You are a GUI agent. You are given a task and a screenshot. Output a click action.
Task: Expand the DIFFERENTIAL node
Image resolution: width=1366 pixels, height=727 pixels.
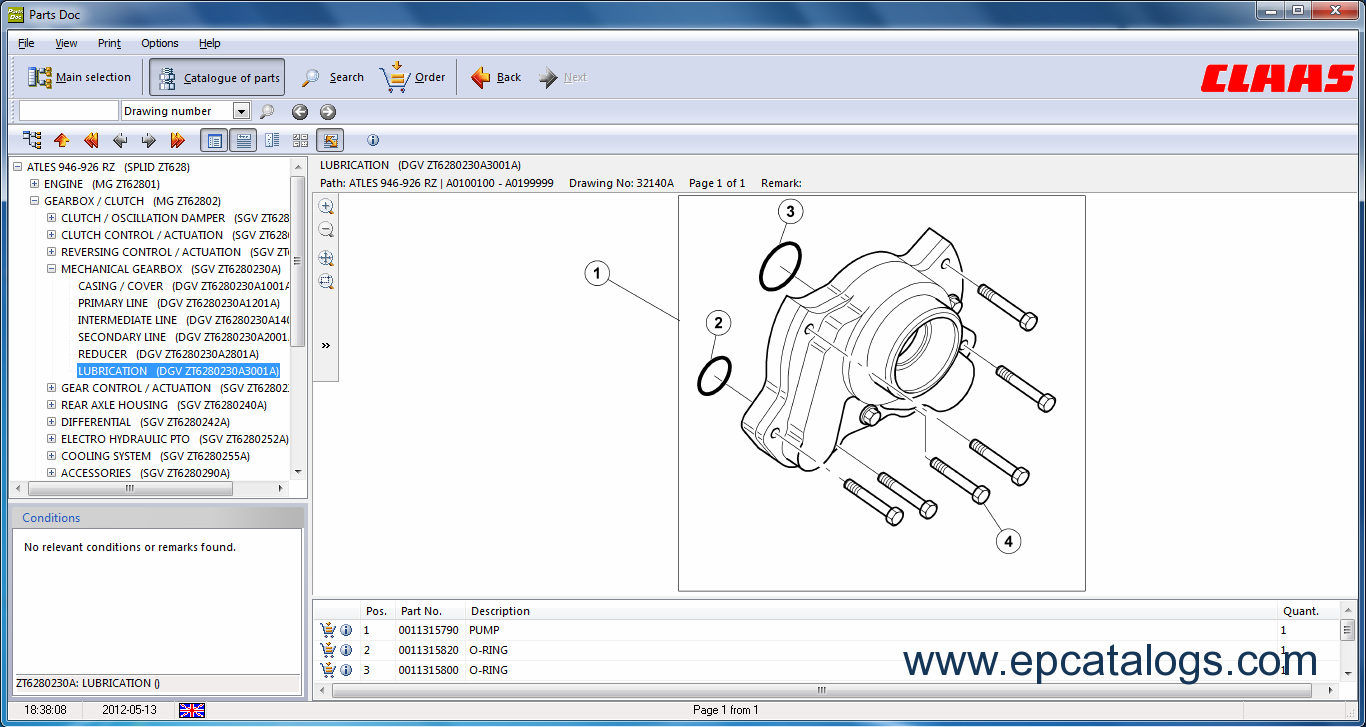[x=52, y=422]
